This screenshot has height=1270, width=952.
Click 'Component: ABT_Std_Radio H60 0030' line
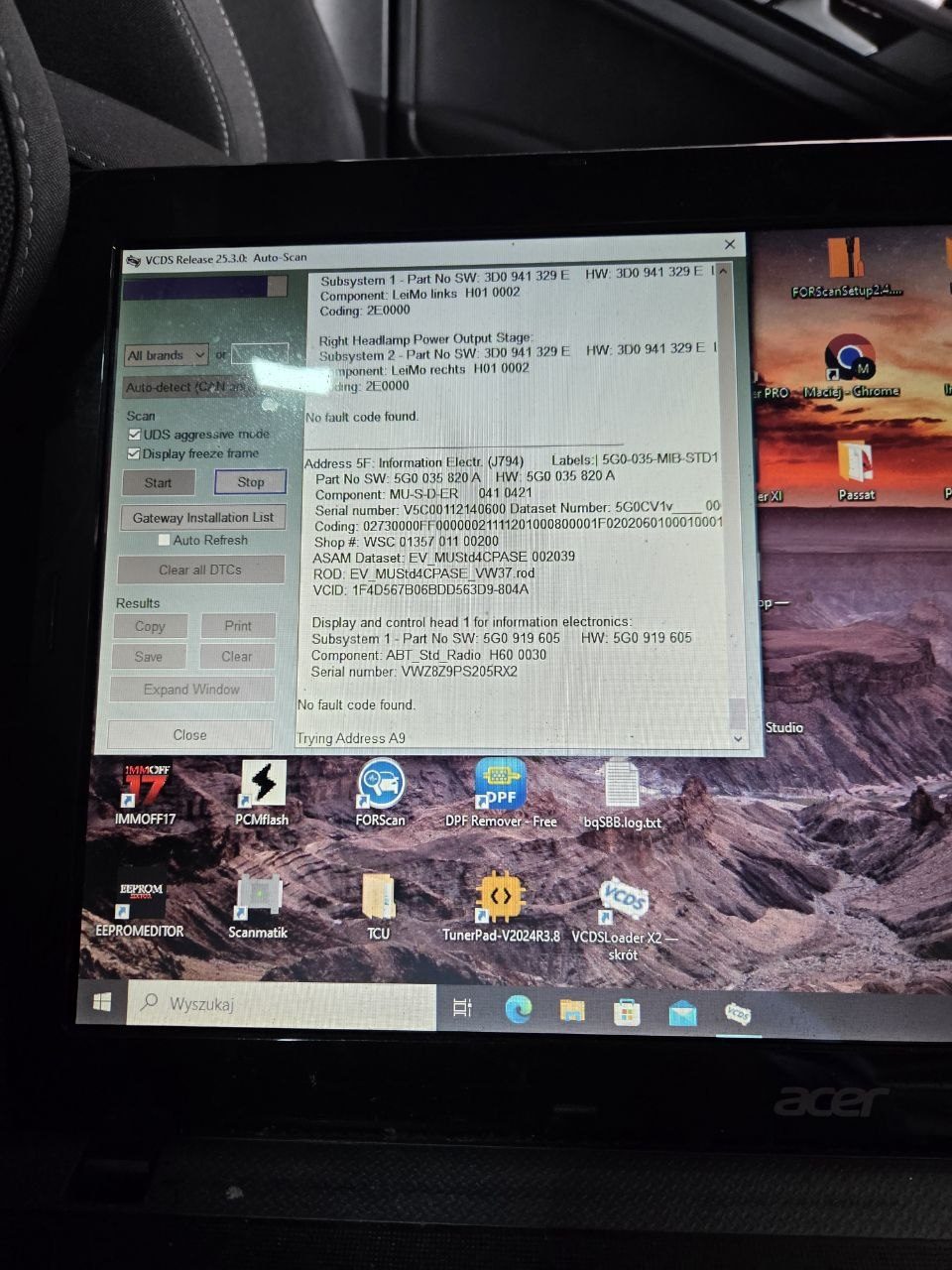coord(428,655)
